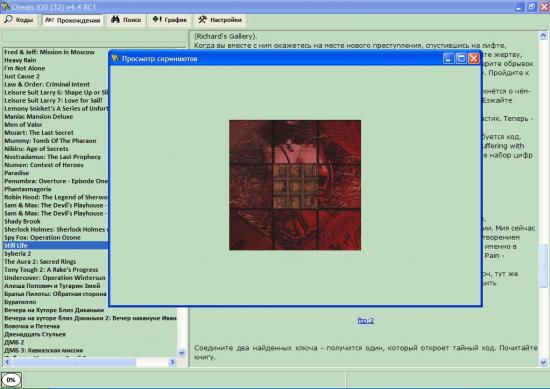Image resolution: width=550 pixels, height=389 pixels.
Task: Select the highlighted Still Life entry
Action: [x=55, y=246]
